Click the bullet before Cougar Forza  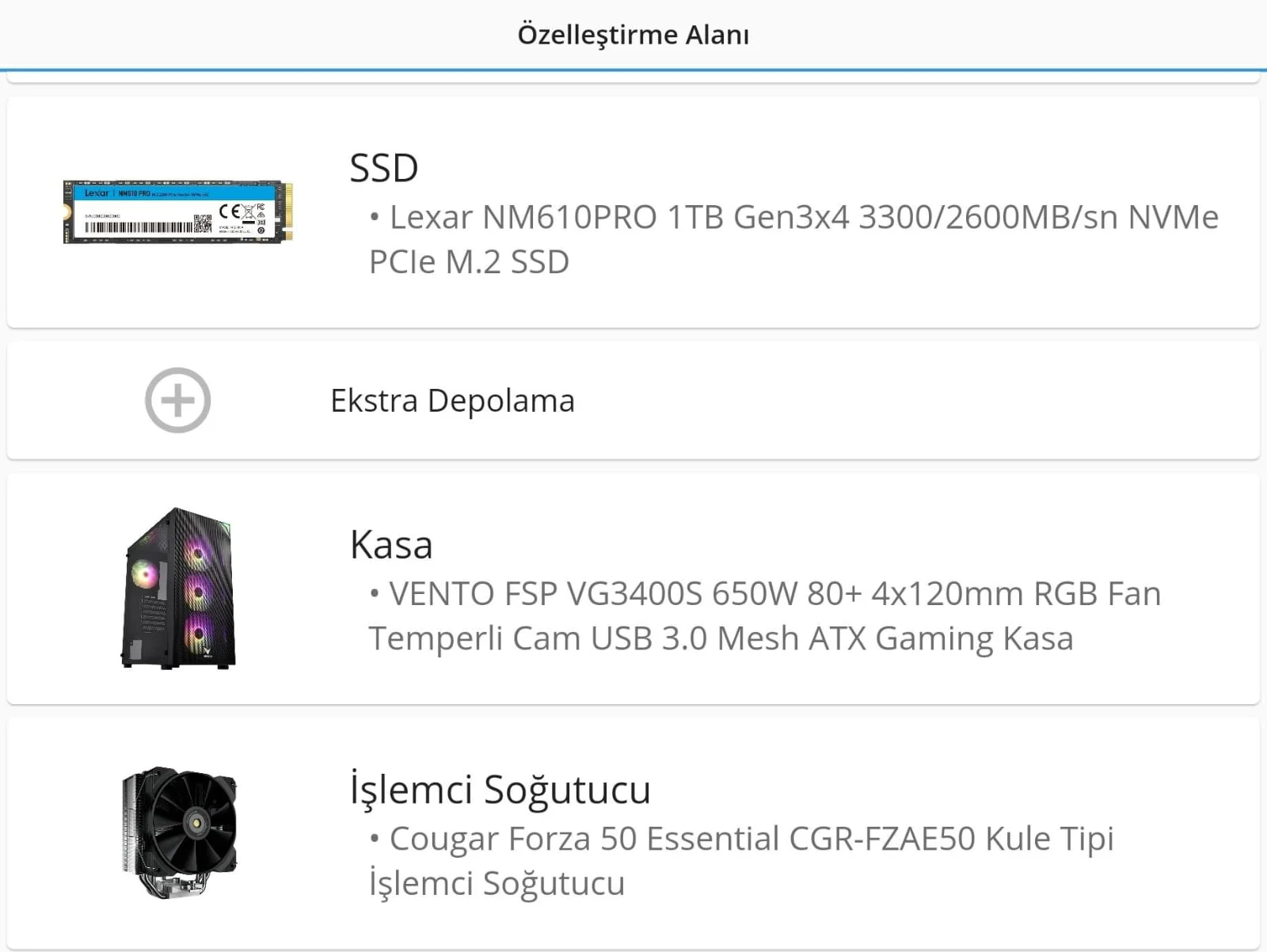(x=375, y=838)
